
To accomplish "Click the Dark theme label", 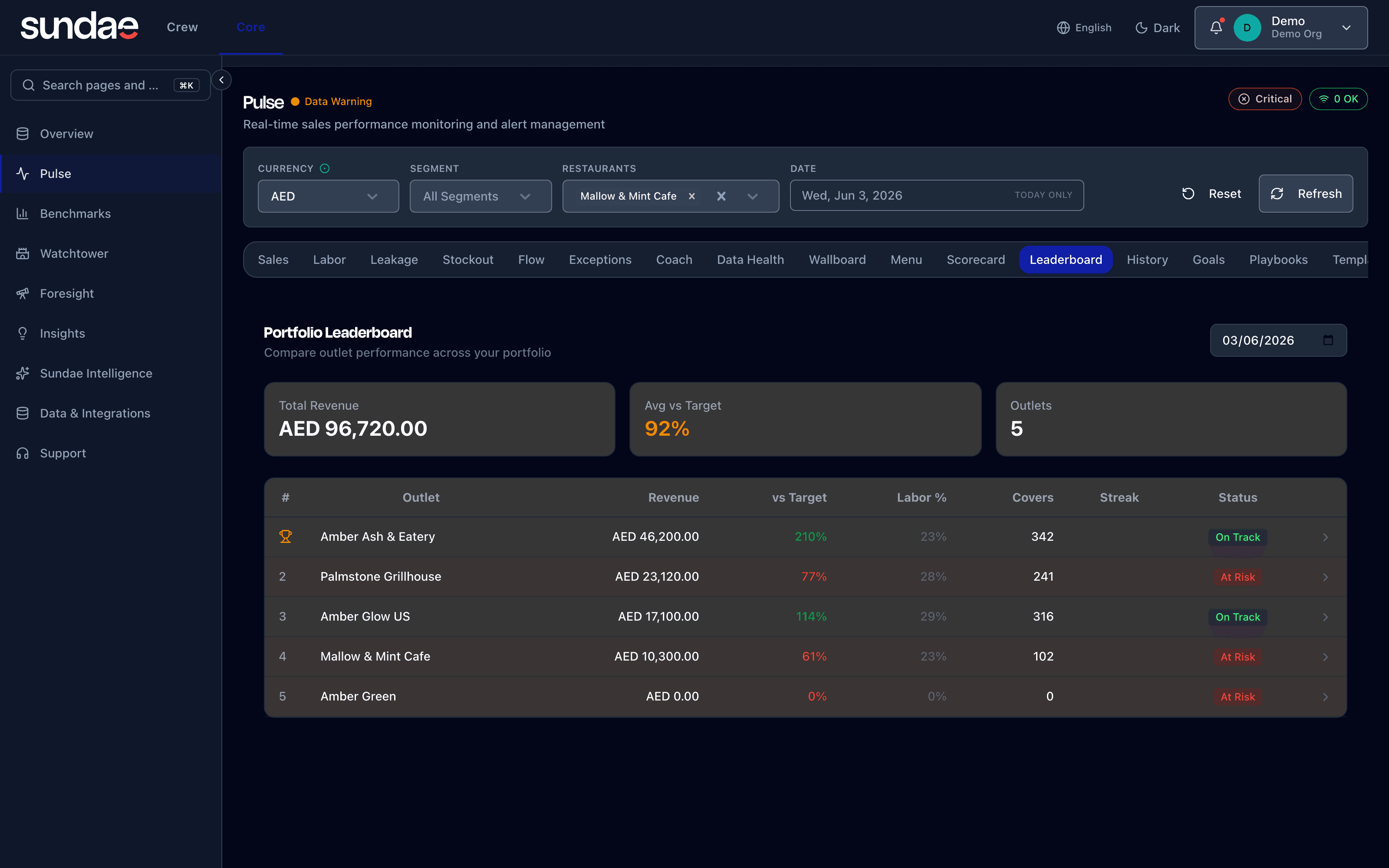I will click(x=1166, y=27).
